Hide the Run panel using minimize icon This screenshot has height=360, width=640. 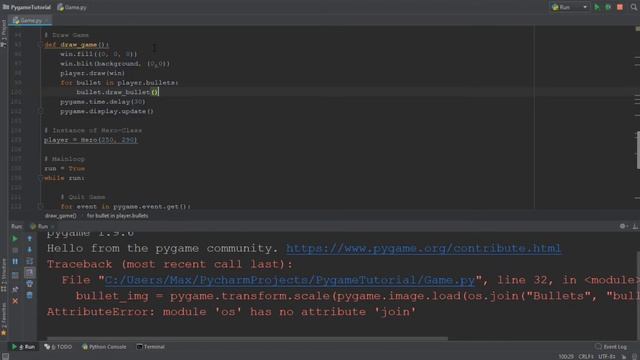click(x=635, y=226)
